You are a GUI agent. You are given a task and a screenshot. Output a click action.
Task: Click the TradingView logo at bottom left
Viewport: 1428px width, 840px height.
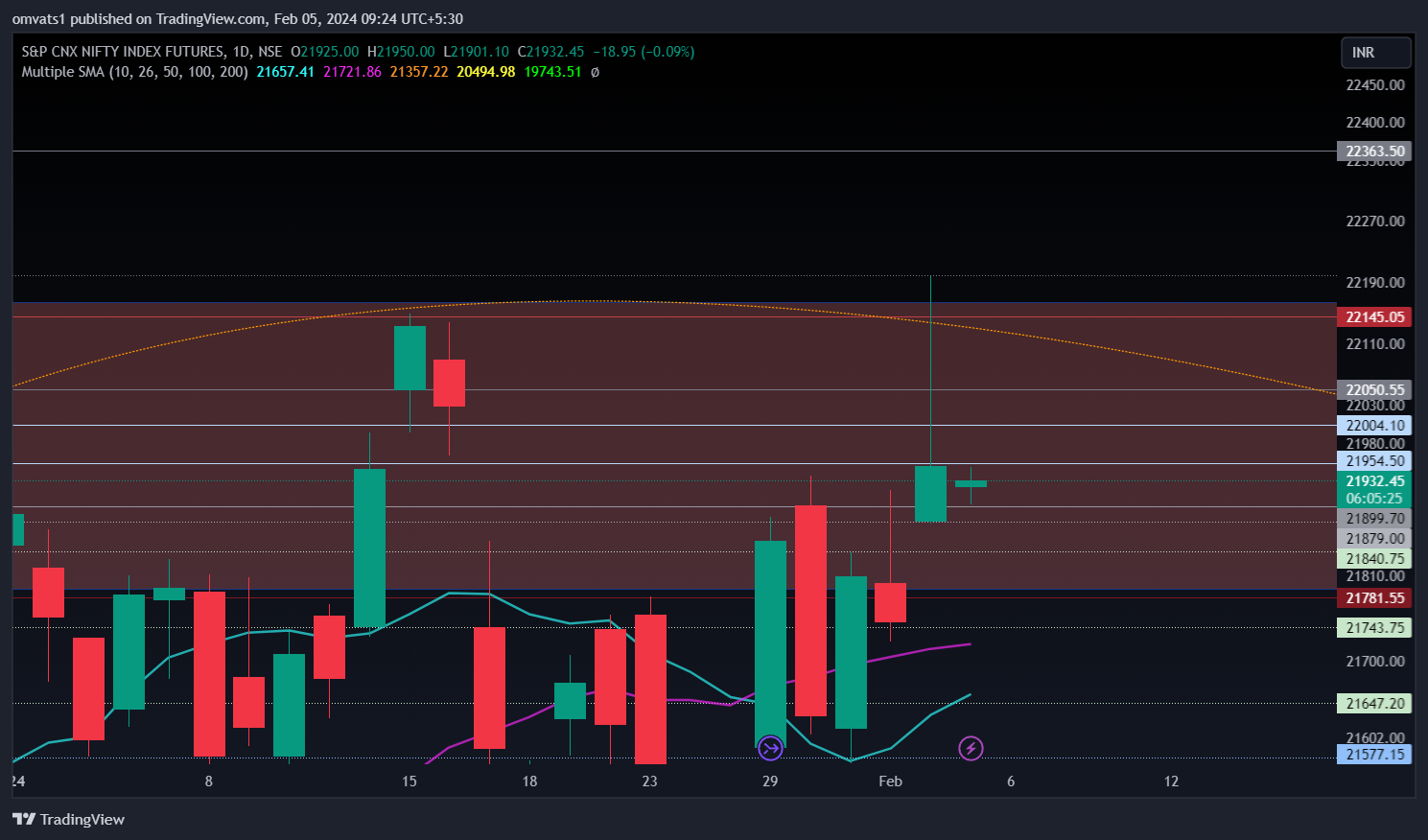(x=68, y=819)
